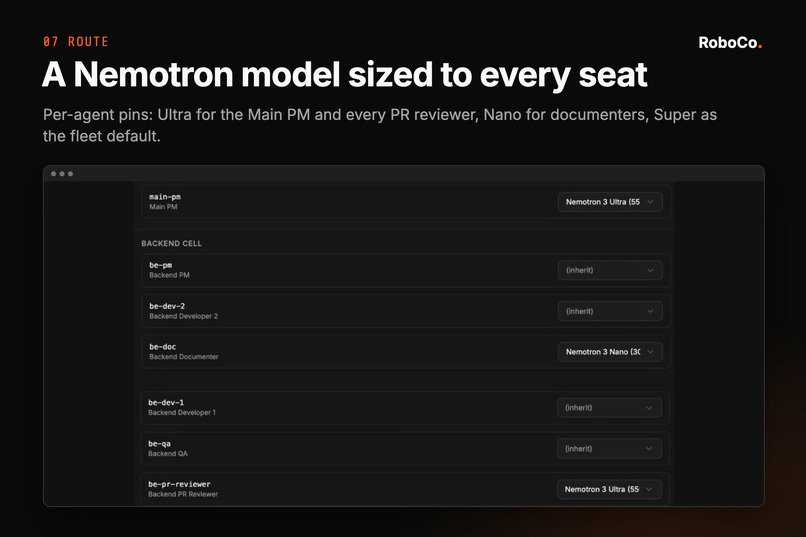Click the chevron in be-doc's selector
This screenshot has width=806, height=537.
(x=650, y=352)
